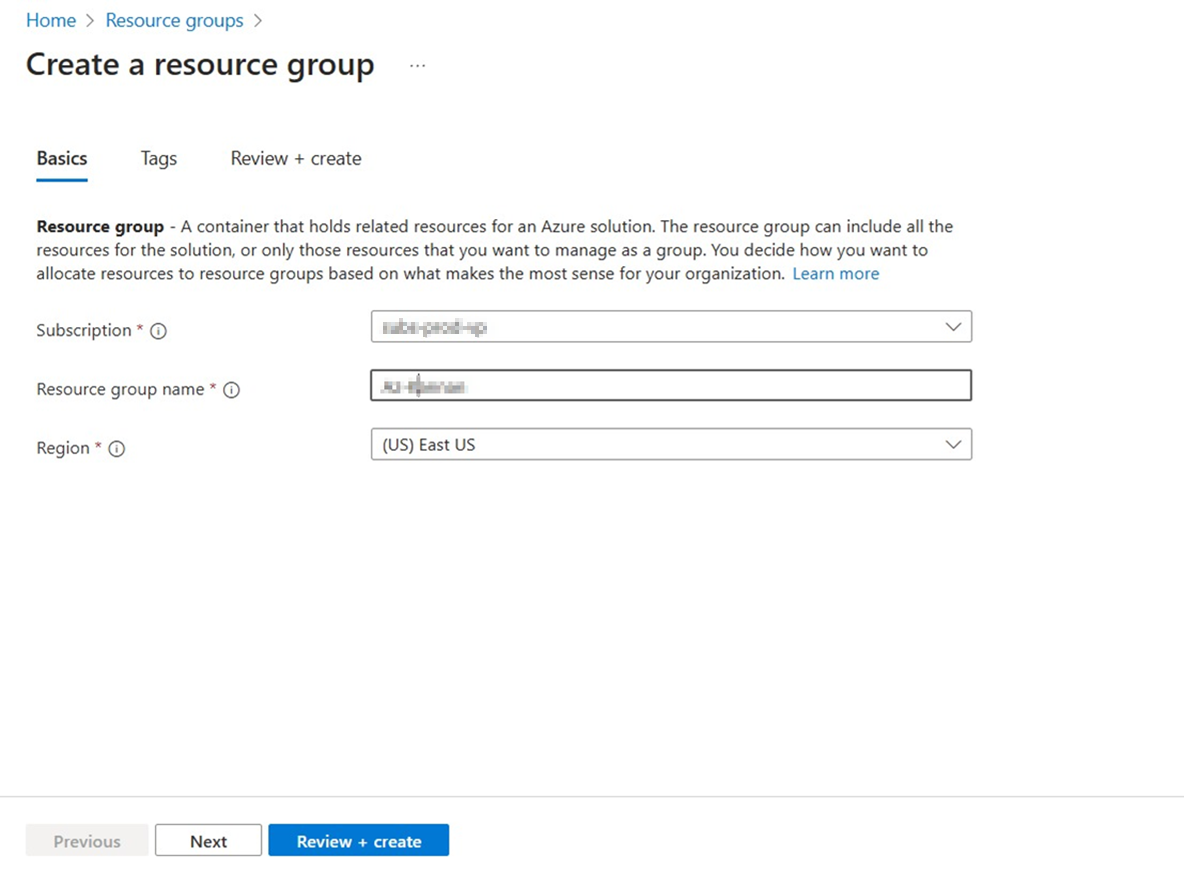
Task: Show Resource group name info icon
Action: pos(232,390)
